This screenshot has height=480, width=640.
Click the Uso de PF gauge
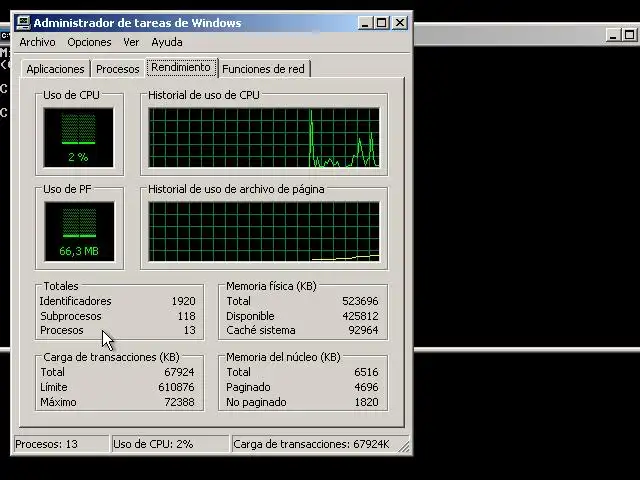pyautogui.click(x=79, y=231)
